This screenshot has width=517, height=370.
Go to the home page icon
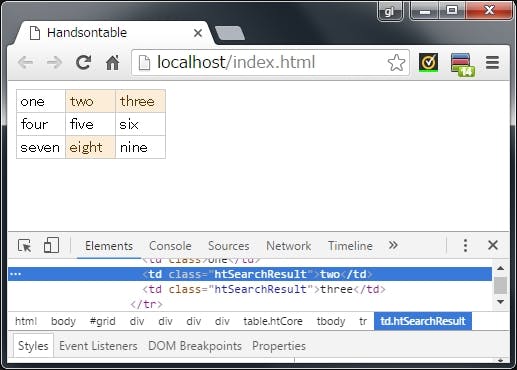tap(113, 62)
